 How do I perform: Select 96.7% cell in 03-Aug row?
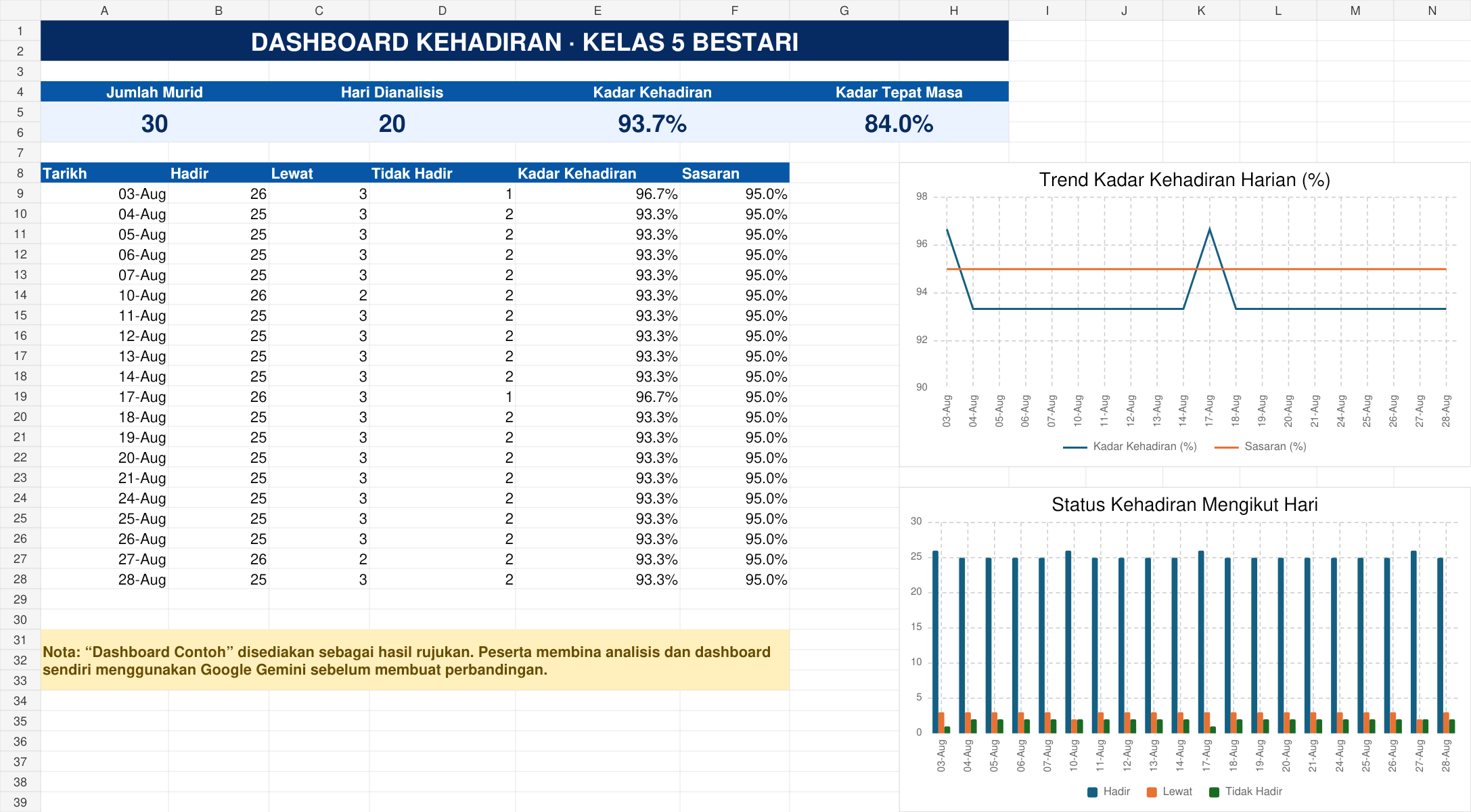[x=597, y=193]
